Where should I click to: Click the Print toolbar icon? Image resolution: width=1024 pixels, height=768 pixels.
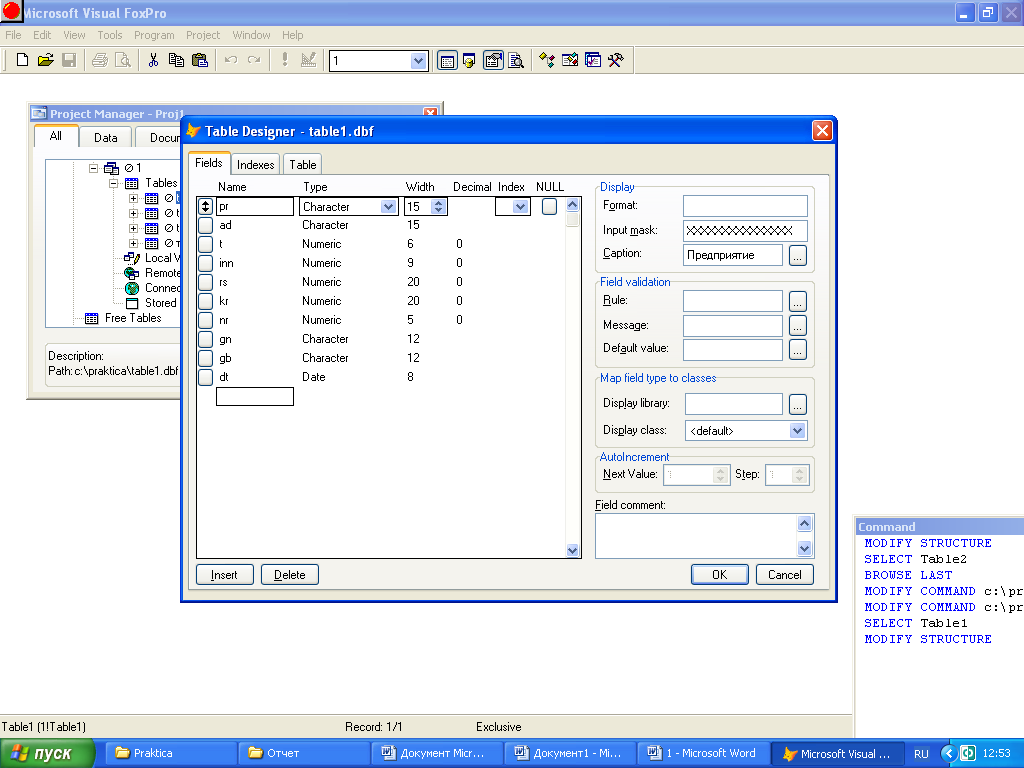(x=100, y=61)
